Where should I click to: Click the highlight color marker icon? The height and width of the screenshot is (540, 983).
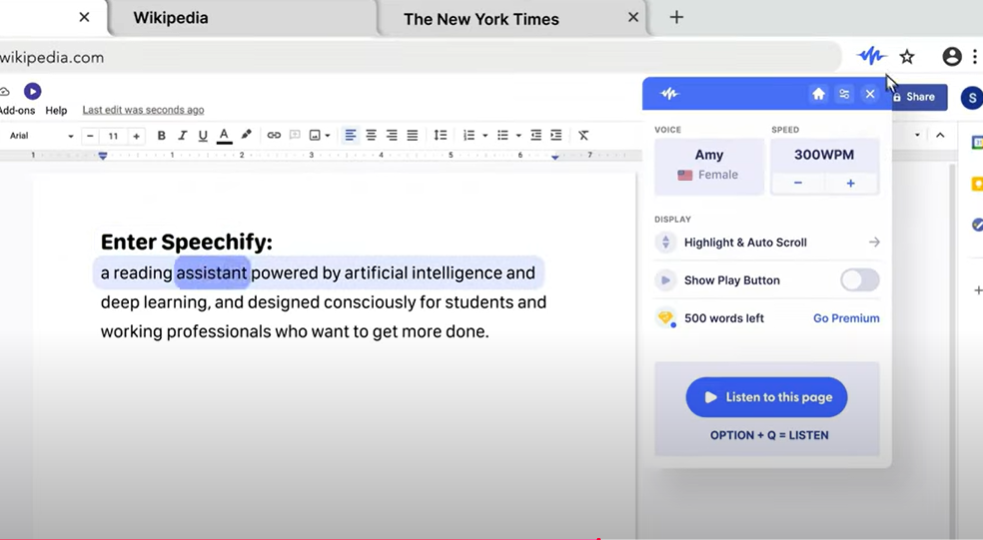pyautogui.click(x=246, y=136)
